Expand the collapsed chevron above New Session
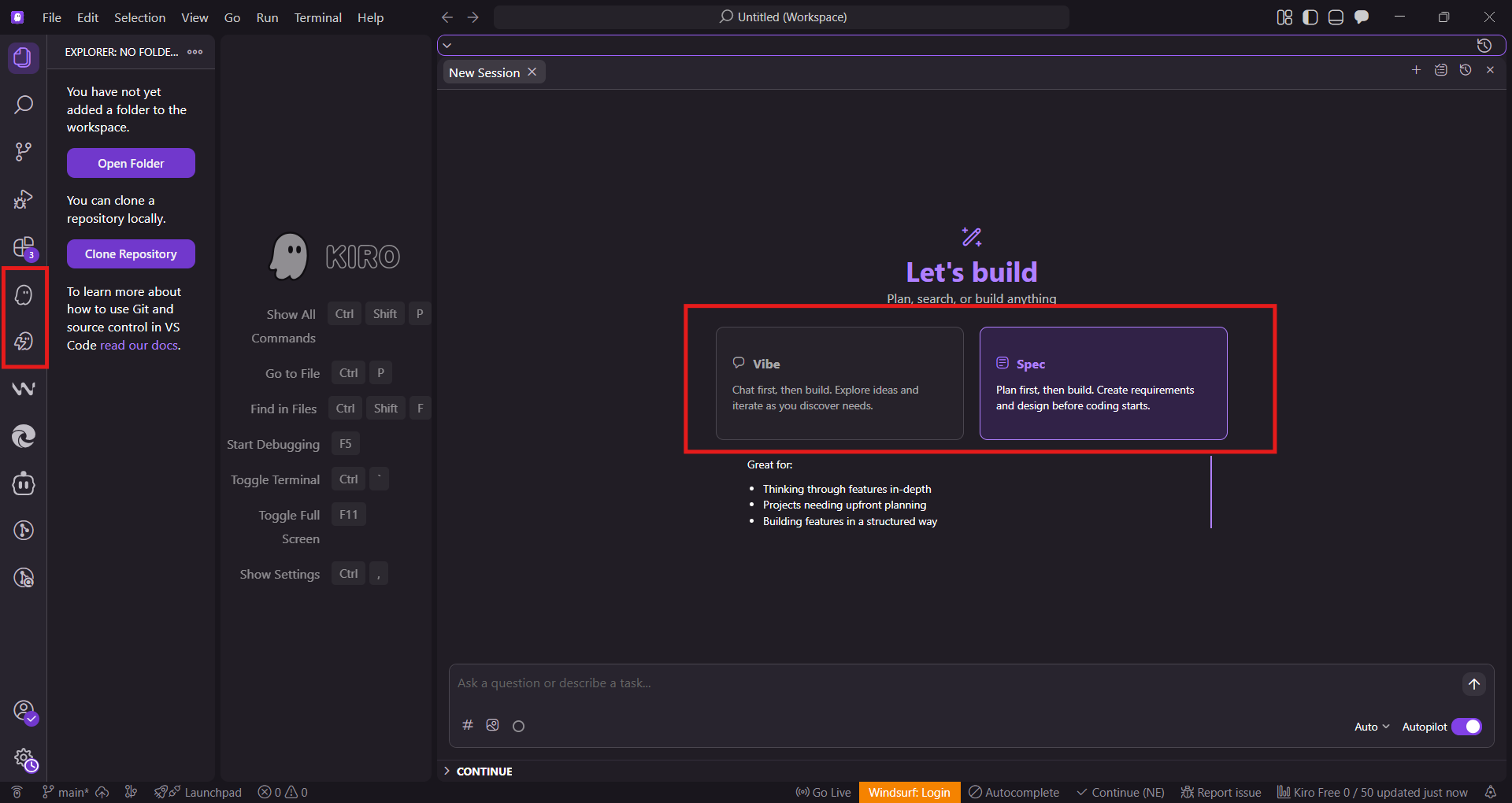 (x=447, y=46)
